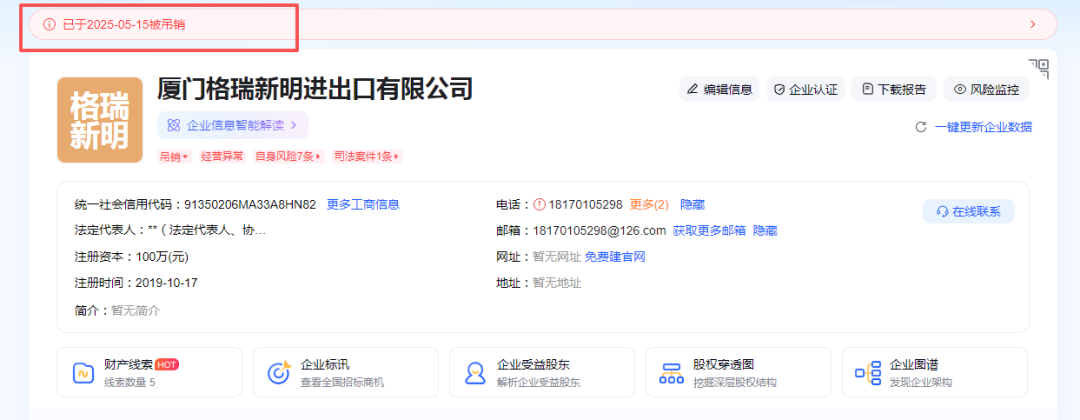Screen dimensions: 1080x420
Task: Open the revocation notice banner arrow
Action: (1032, 25)
